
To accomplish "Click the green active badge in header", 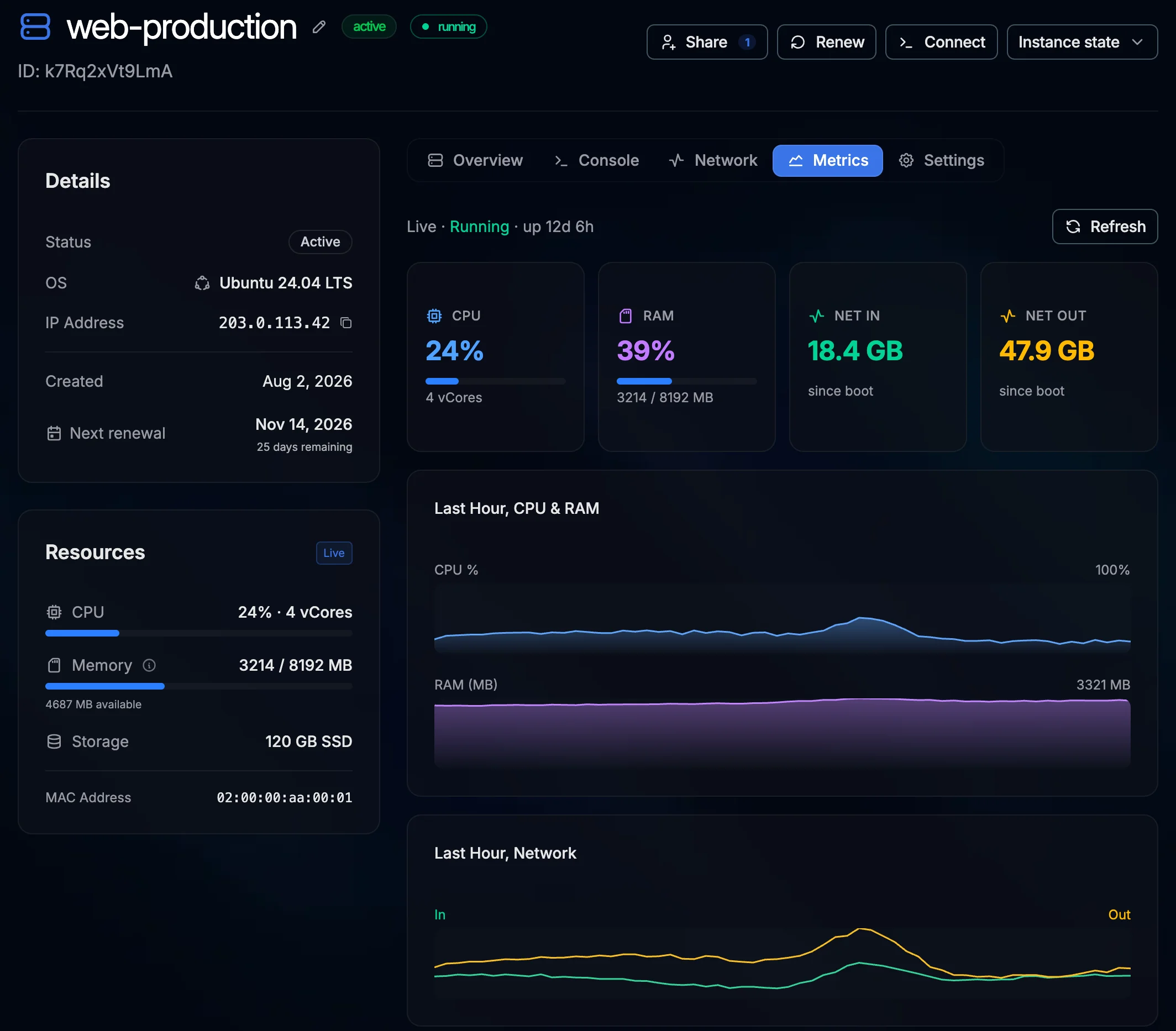I will coord(369,27).
